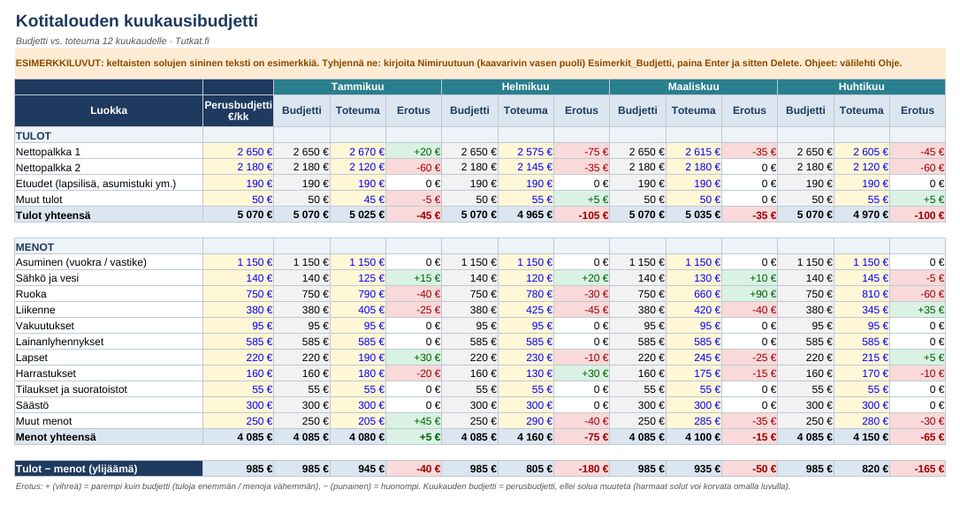Click Liikenne Huhtikuu Erotus +35 €

coord(917,310)
